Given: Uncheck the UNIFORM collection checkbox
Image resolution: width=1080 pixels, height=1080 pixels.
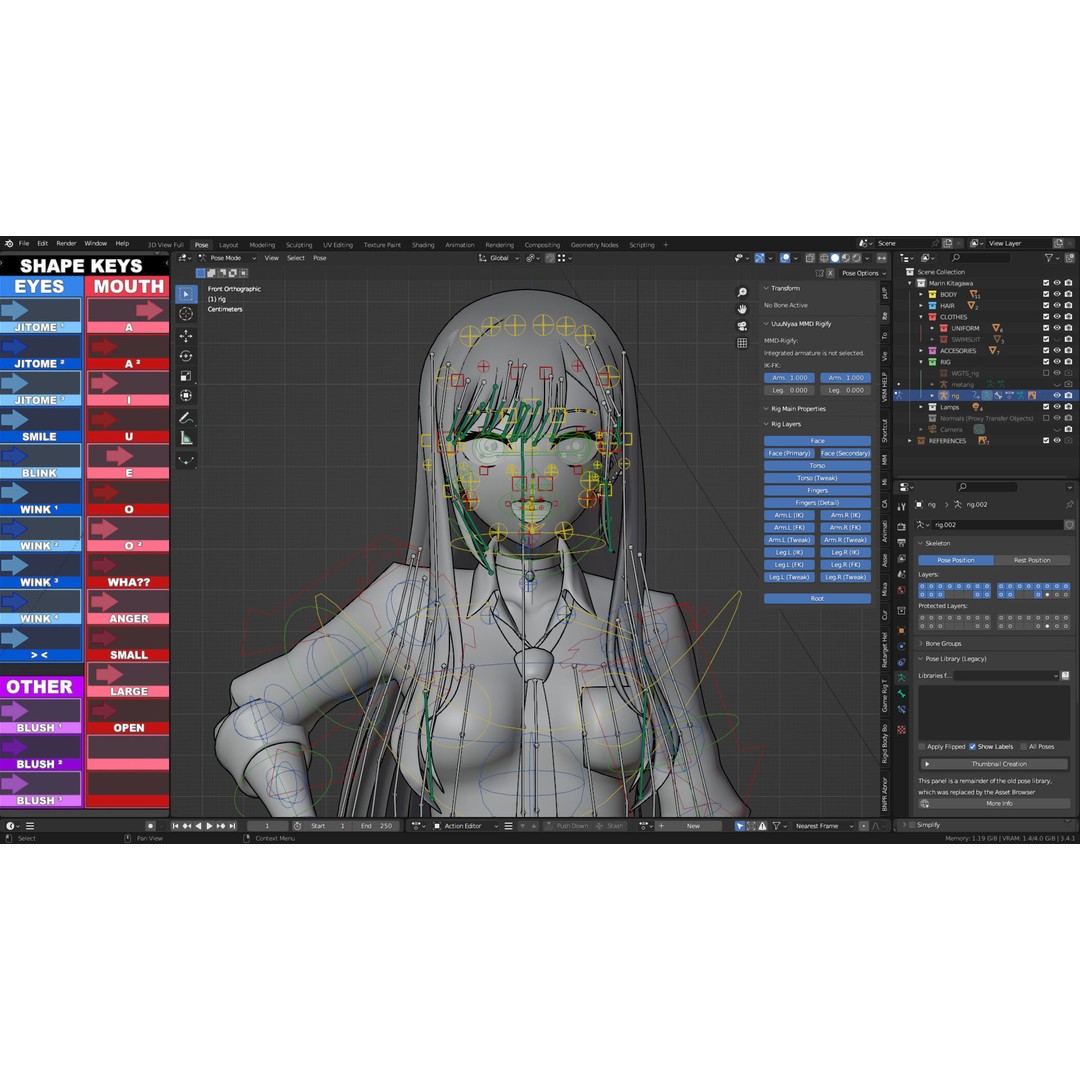Looking at the screenshot, I should [1046, 328].
